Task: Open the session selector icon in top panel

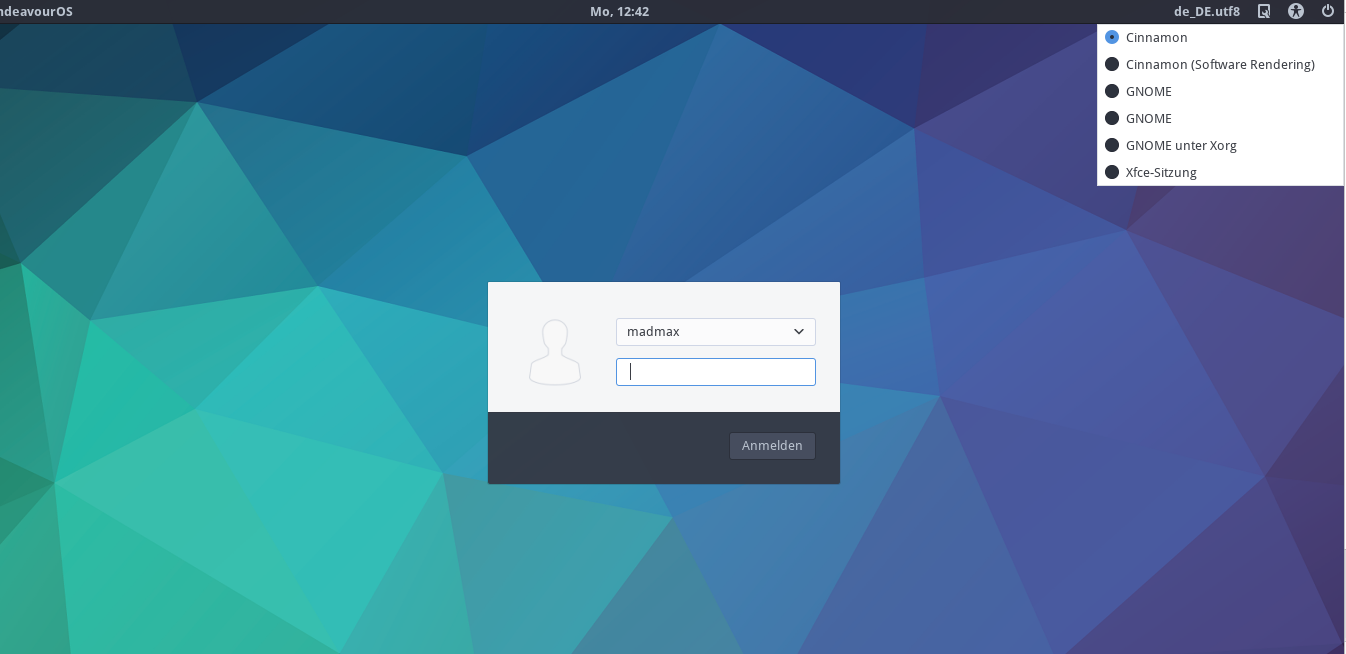Action: click(x=1264, y=12)
